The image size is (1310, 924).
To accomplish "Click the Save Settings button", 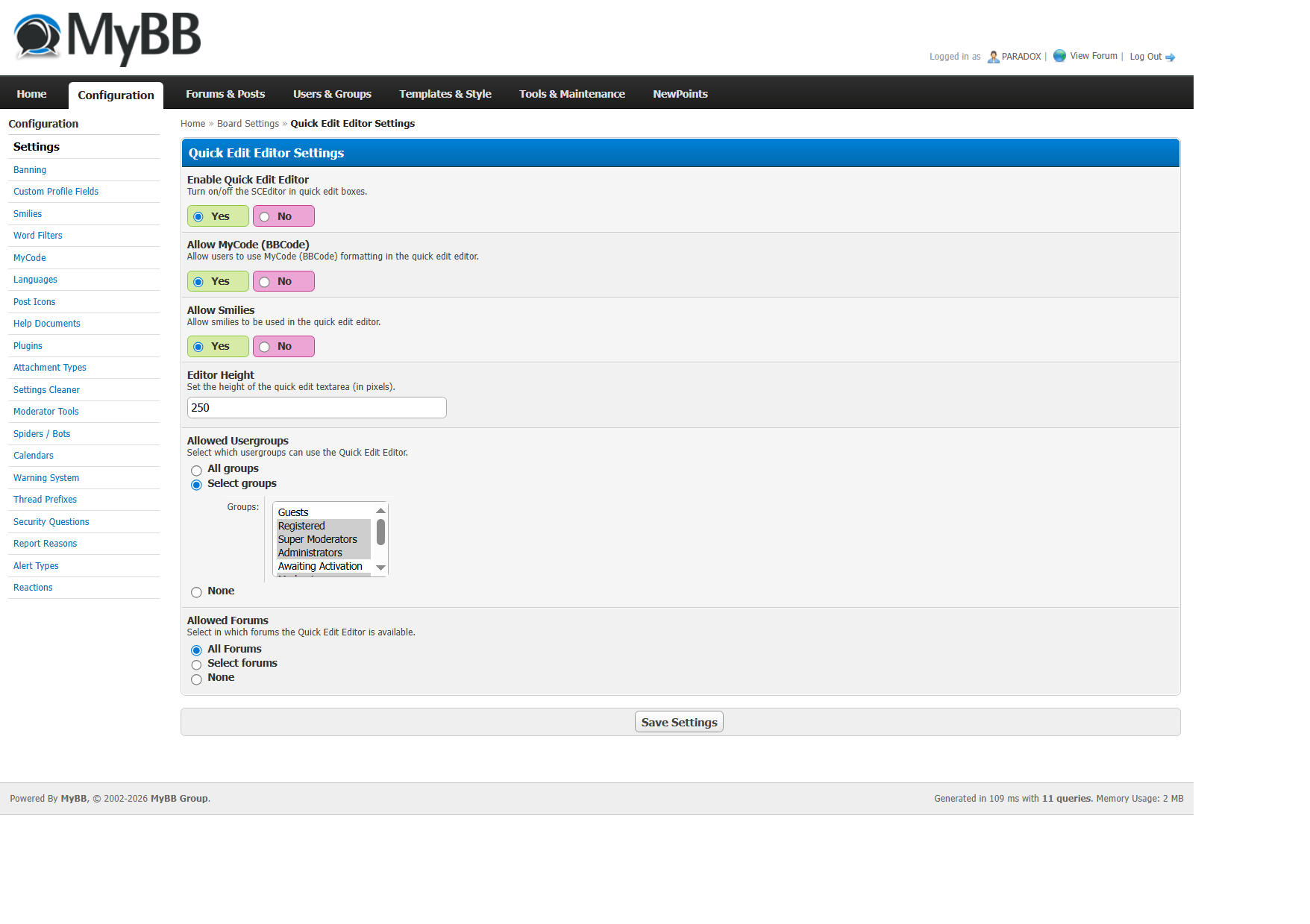I will point(679,722).
